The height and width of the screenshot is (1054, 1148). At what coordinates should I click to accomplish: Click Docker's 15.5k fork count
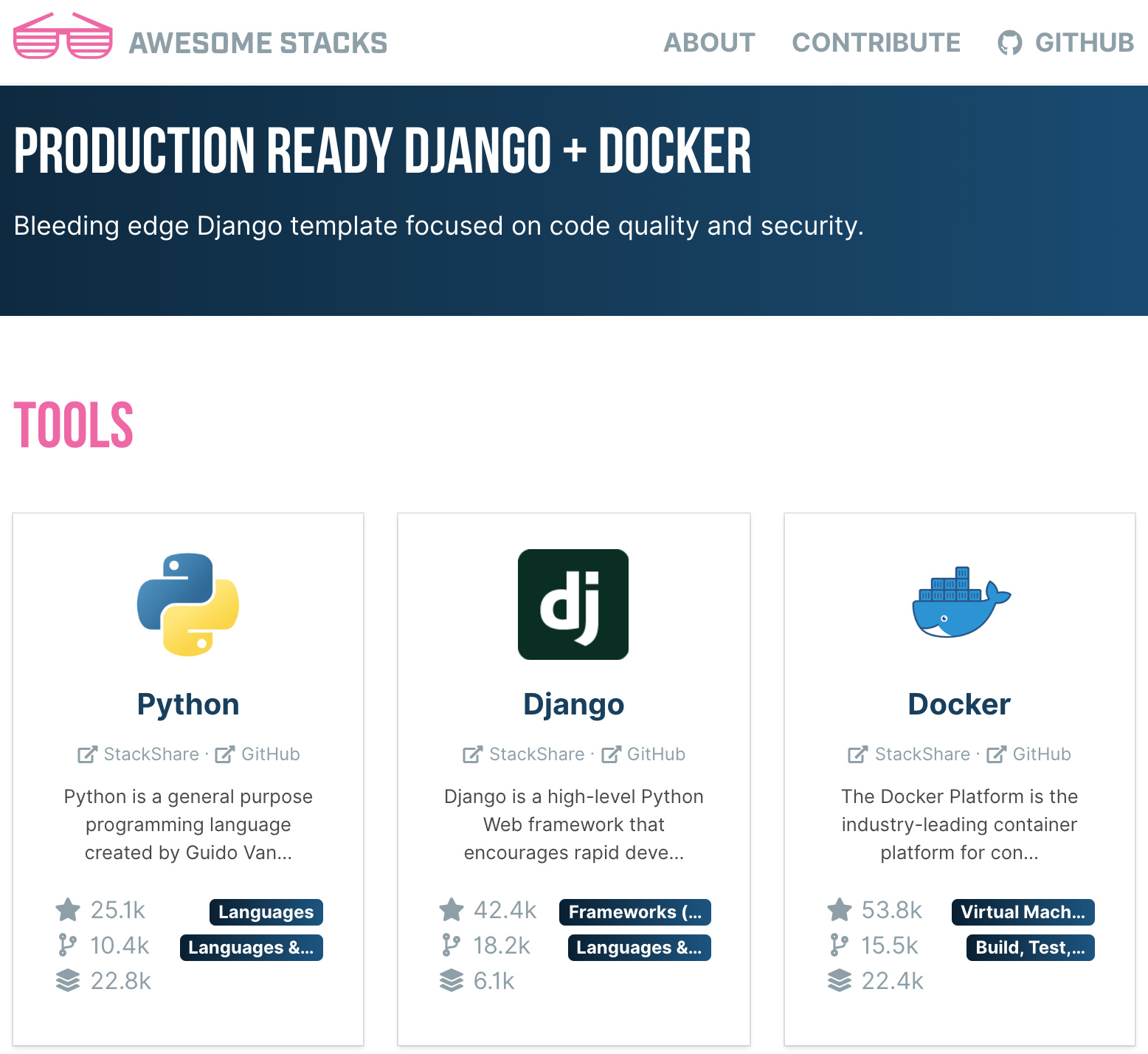point(890,945)
